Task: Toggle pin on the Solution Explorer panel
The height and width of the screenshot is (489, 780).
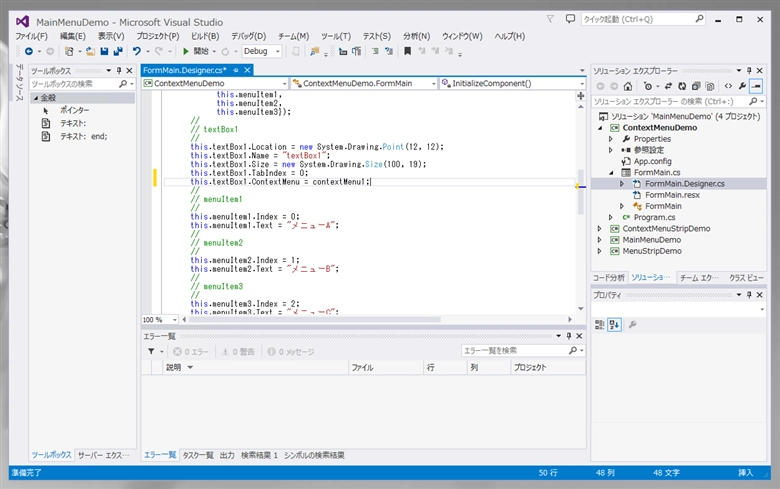Action: point(749,71)
